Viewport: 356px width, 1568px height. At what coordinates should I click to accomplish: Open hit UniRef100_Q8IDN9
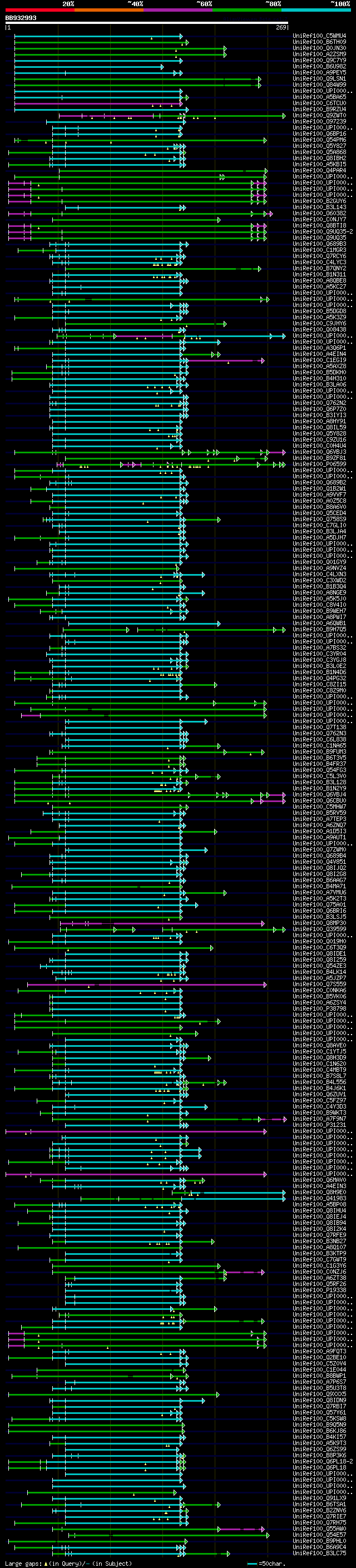point(319,1400)
